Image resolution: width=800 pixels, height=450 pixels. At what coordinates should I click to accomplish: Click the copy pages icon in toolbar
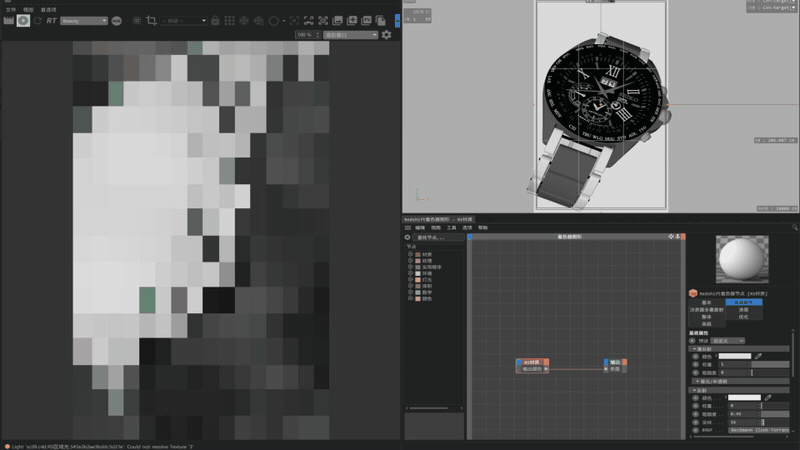[x=381, y=20]
